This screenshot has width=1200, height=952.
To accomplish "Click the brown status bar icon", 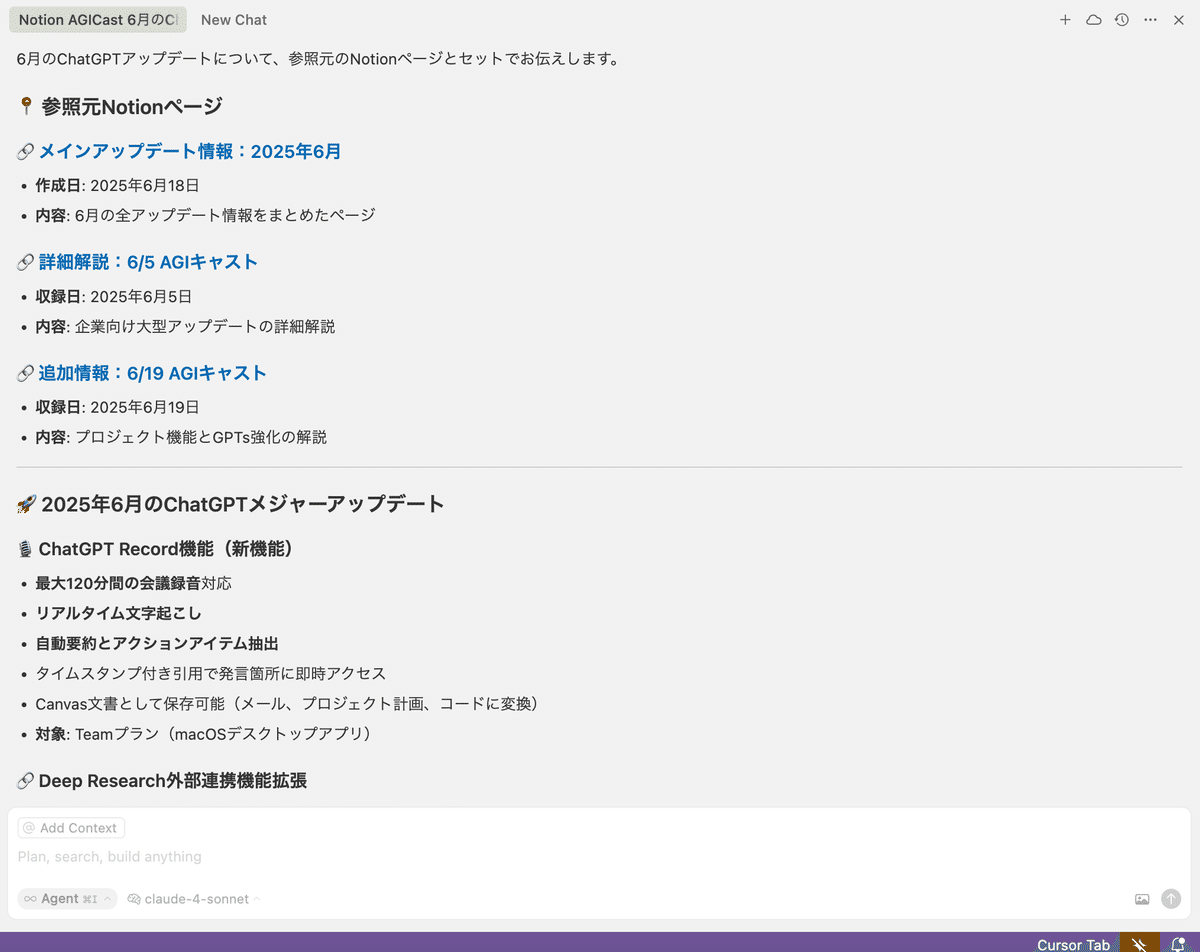I will coord(1138,943).
